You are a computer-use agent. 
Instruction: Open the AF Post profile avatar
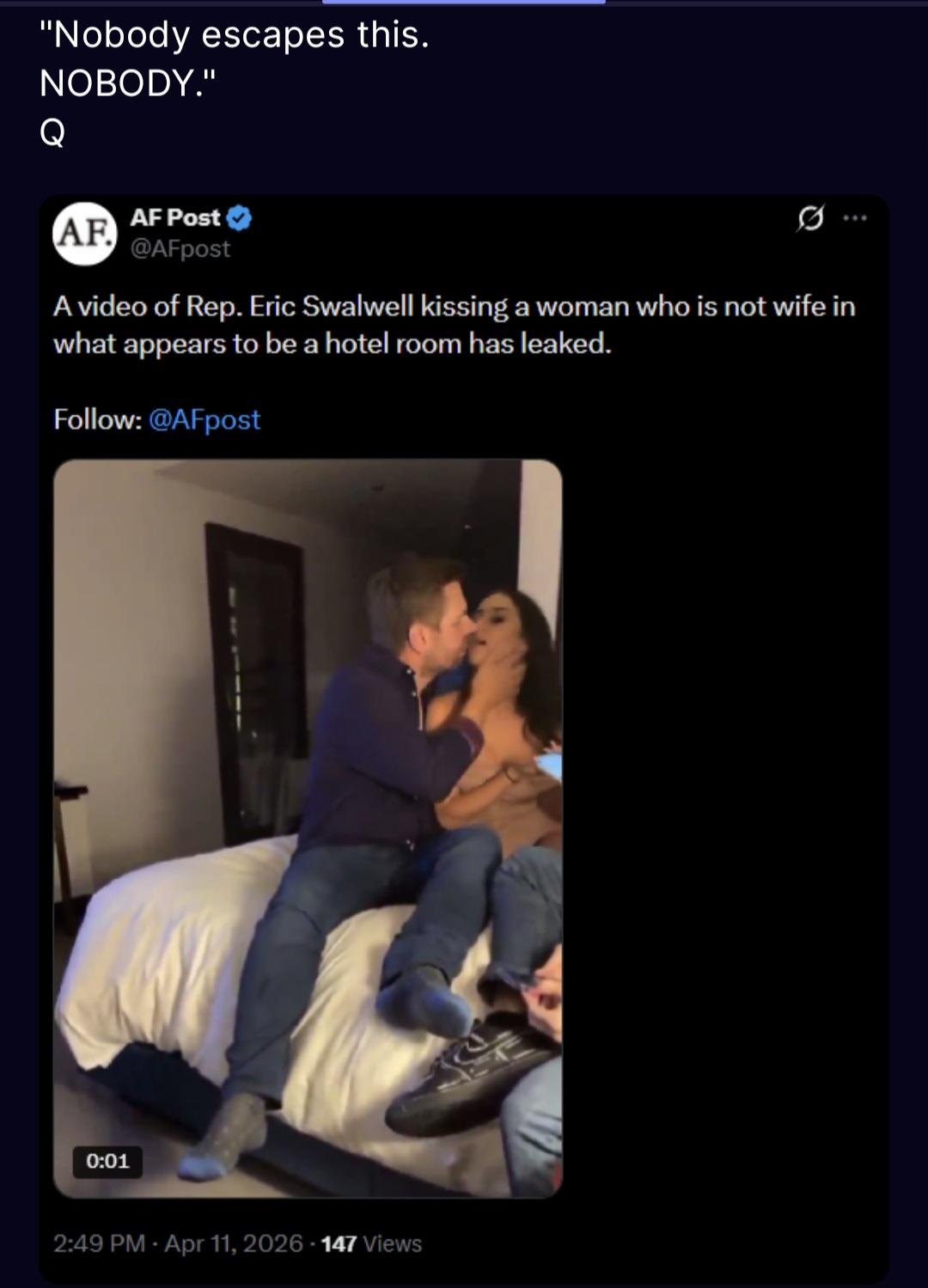[x=84, y=233]
